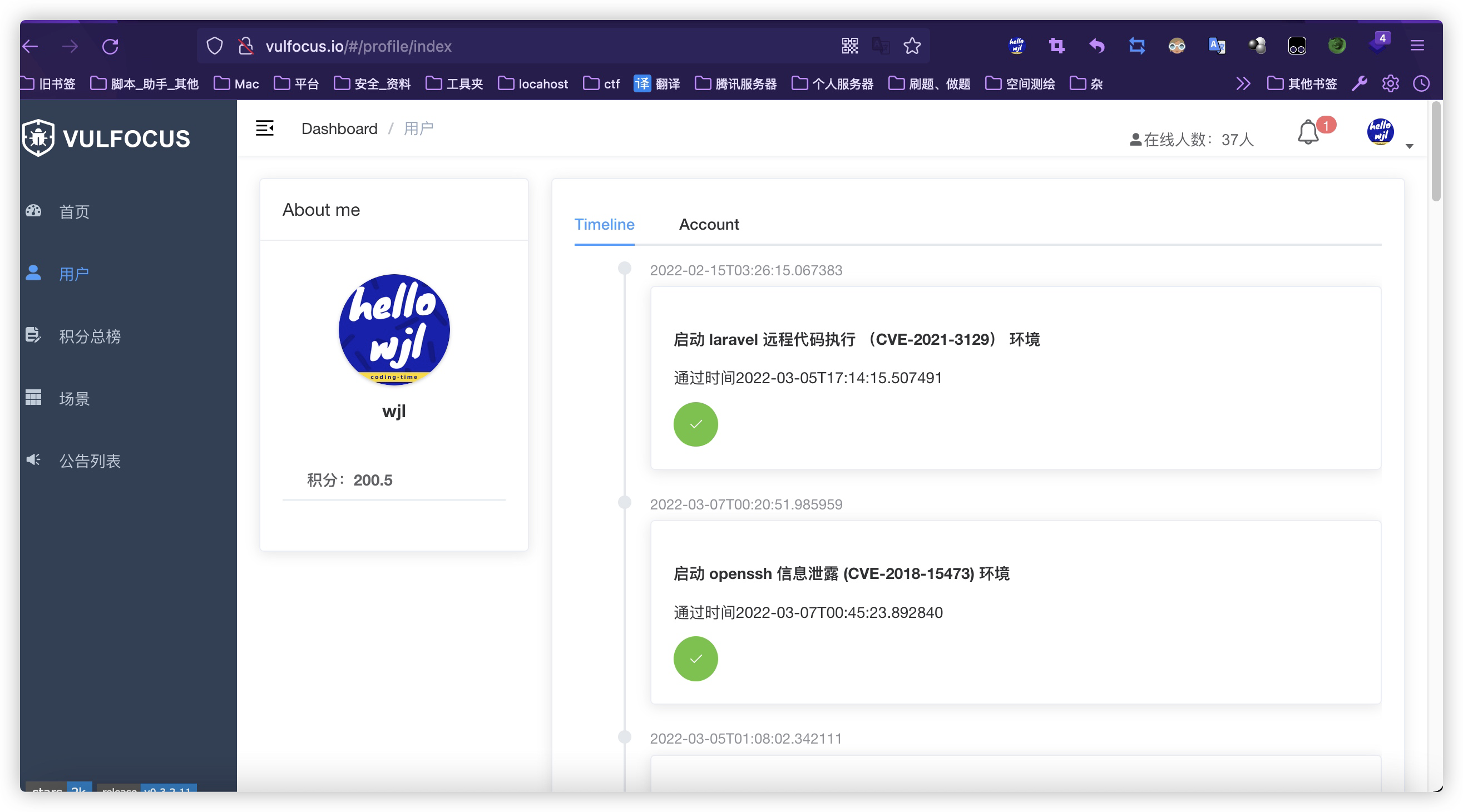Click the 翻译 bookmark
Viewport: 1463px width, 812px height.
point(657,83)
